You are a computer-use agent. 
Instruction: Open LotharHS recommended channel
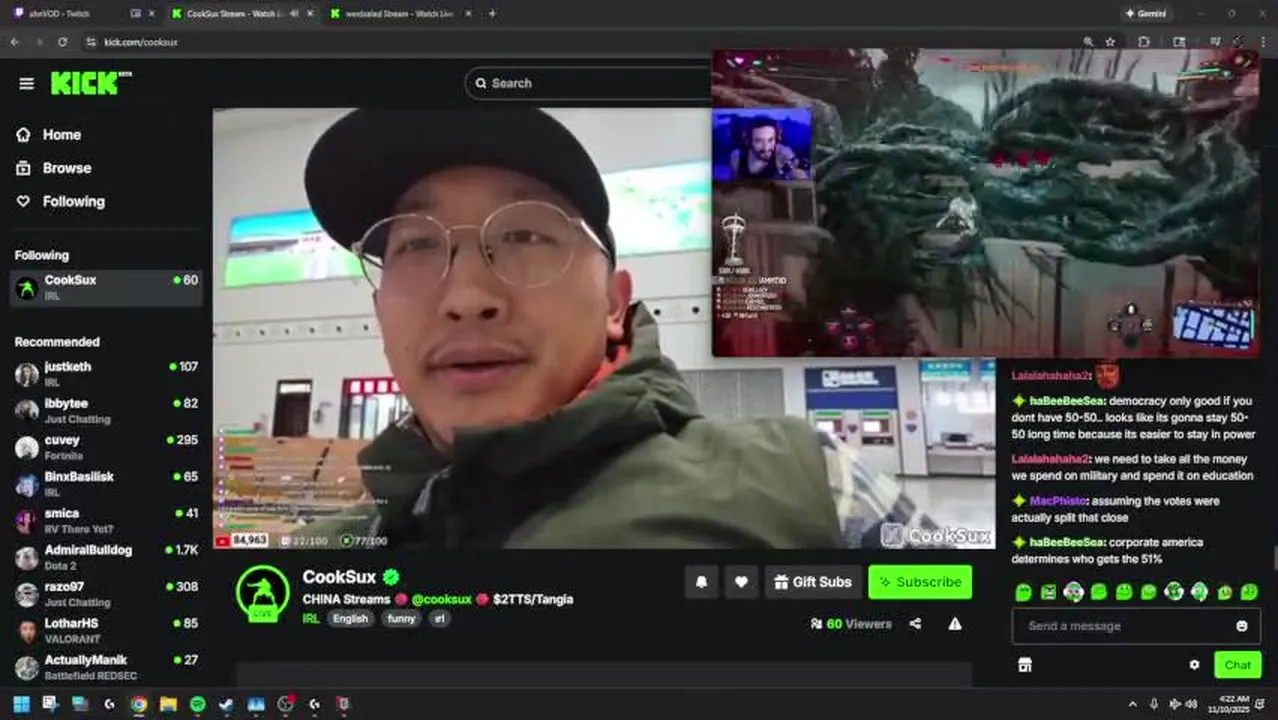pos(106,630)
